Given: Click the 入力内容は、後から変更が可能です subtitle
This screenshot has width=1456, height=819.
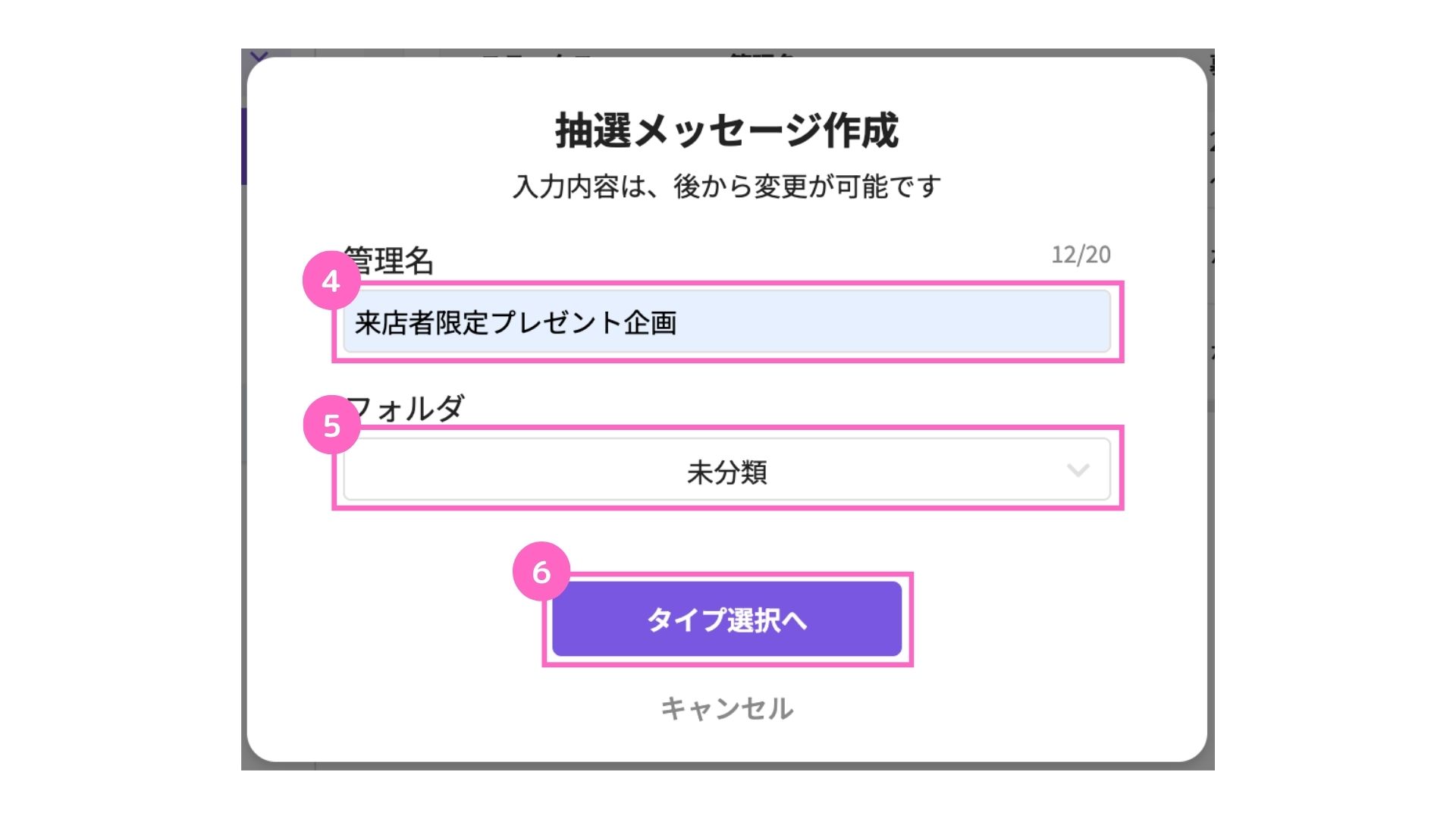Looking at the screenshot, I should click(726, 186).
